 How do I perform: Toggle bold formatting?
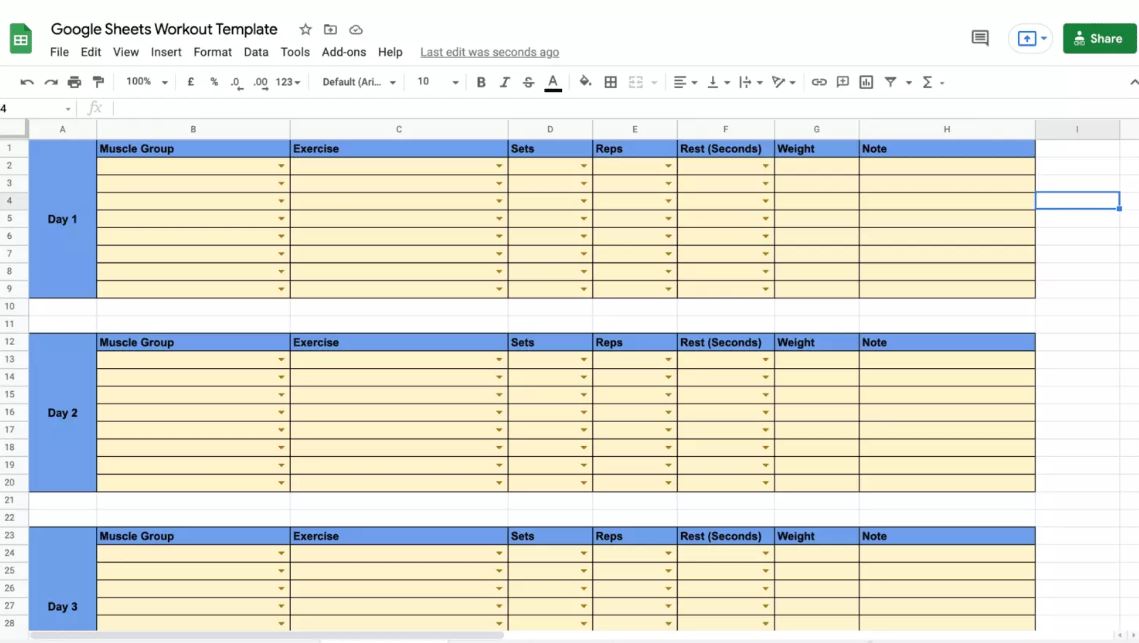481,82
